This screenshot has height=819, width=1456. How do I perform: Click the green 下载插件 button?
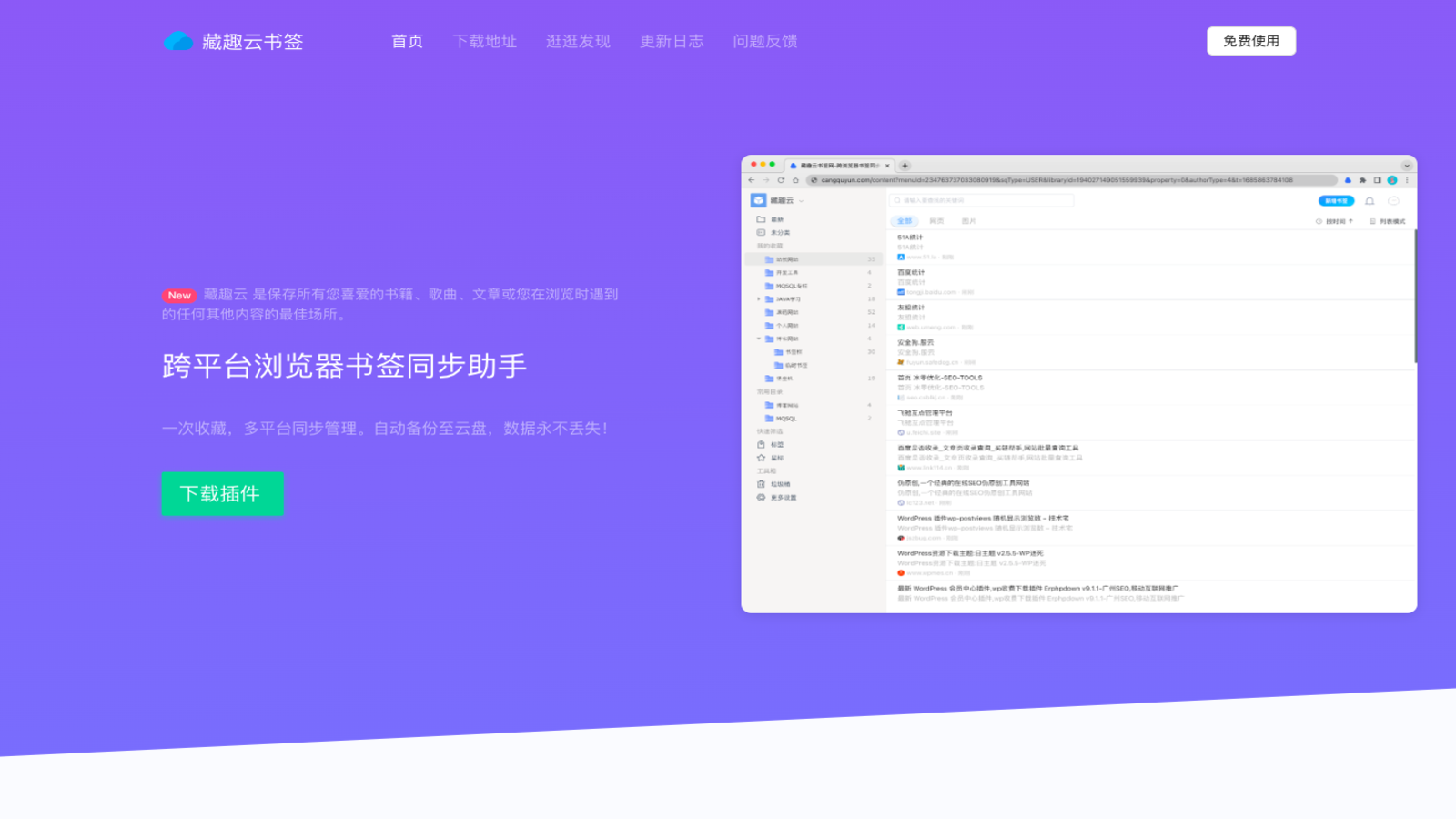[222, 493]
